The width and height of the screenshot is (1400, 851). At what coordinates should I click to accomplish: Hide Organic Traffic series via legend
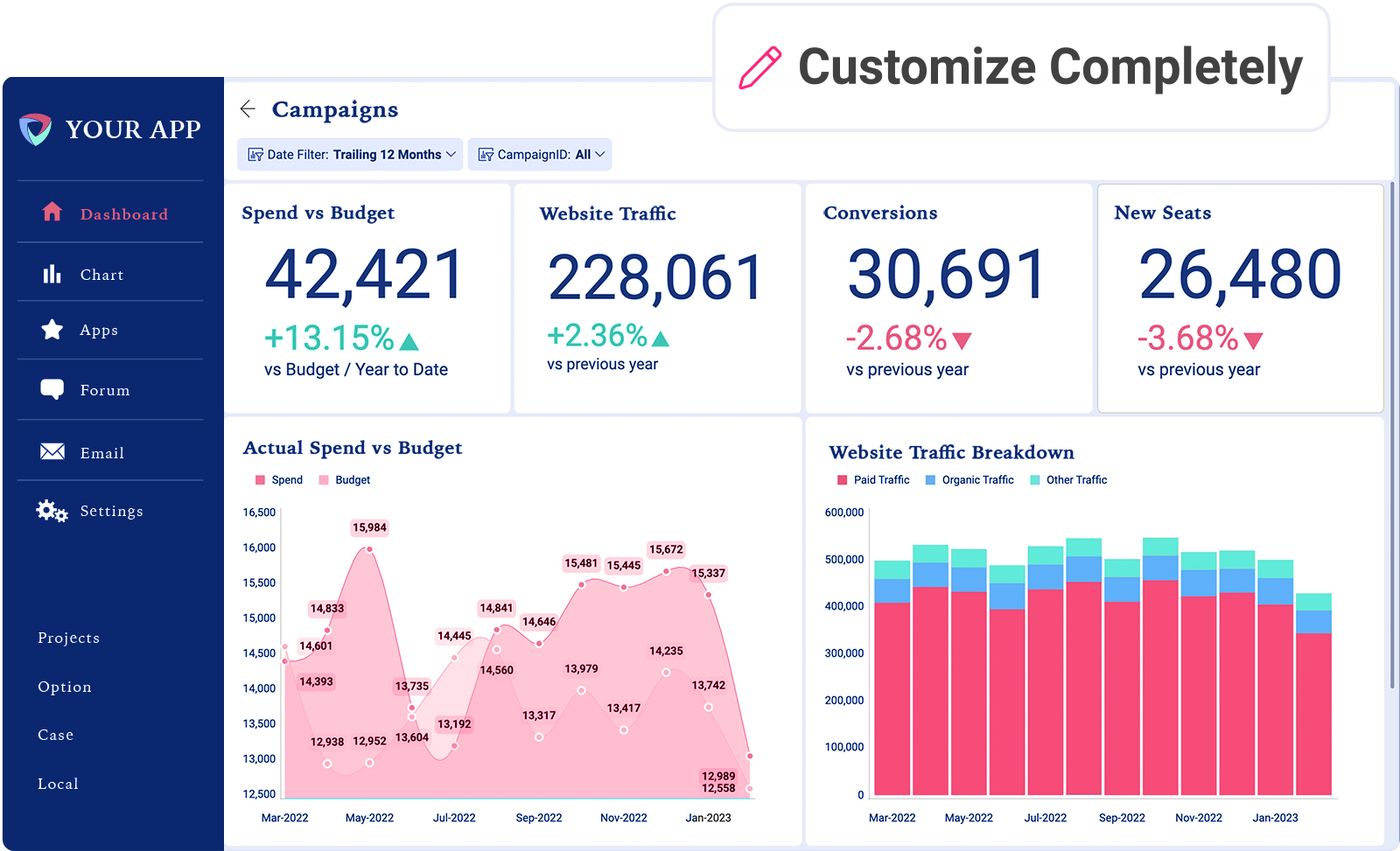[969, 480]
